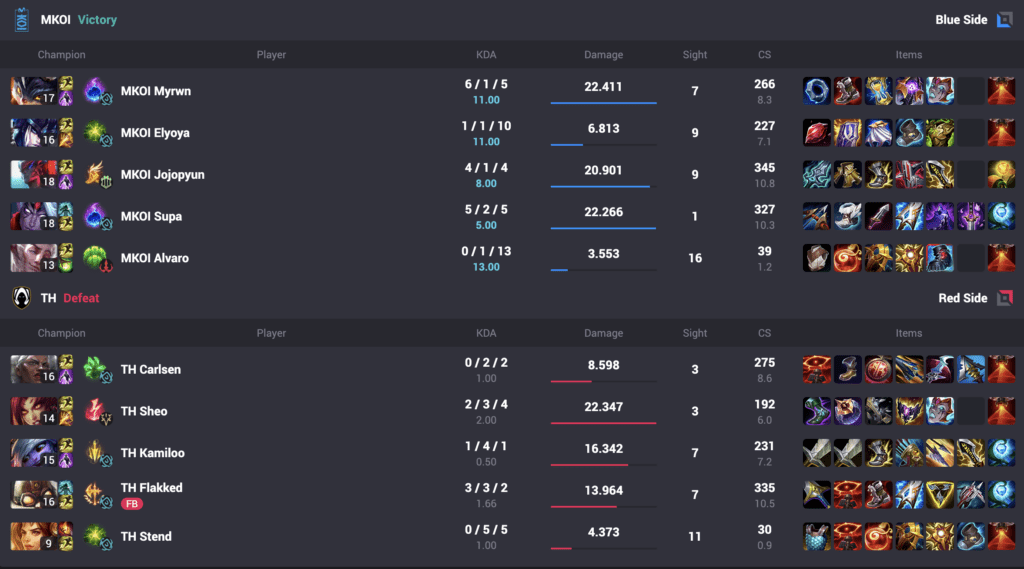
Task: Click the TH team logo icon
Action: pos(21,298)
